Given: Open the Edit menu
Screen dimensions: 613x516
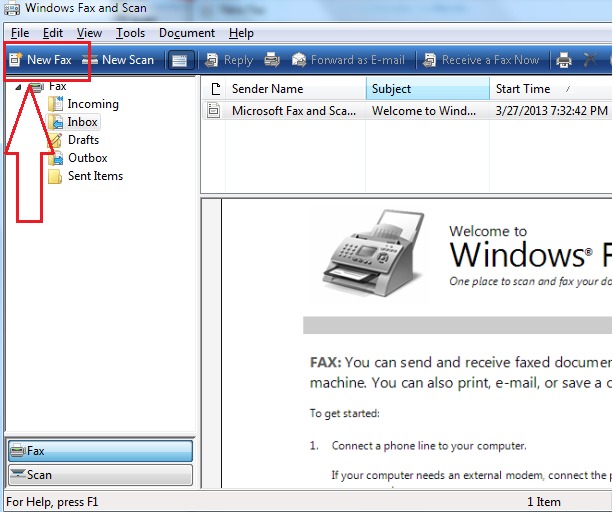Looking at the screenshot, I should tap(53, 33).
